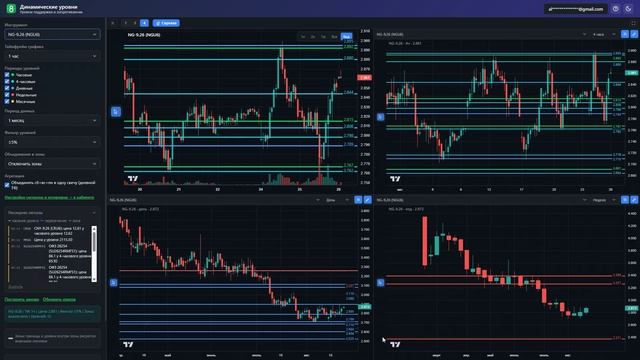Click the fullscreen icon above the top-right chart

click(x=633, y=23)
